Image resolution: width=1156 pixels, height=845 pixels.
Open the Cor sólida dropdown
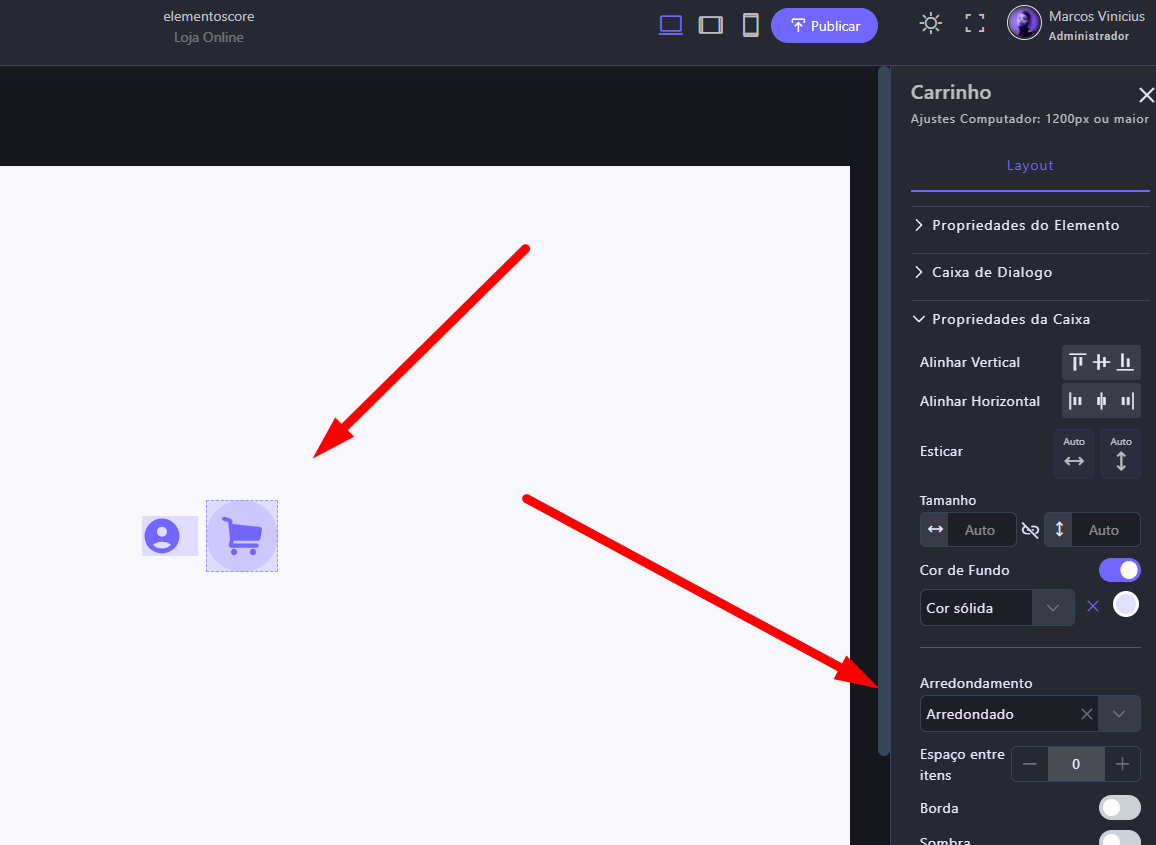coord(996,608)
